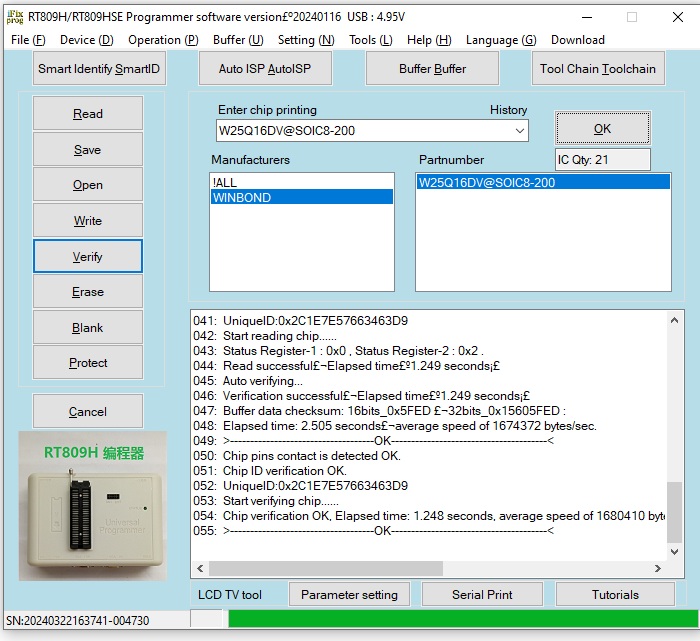Click the Serial Print button
700x641 pixels.
pyautogui.click(x=482, y=595)
